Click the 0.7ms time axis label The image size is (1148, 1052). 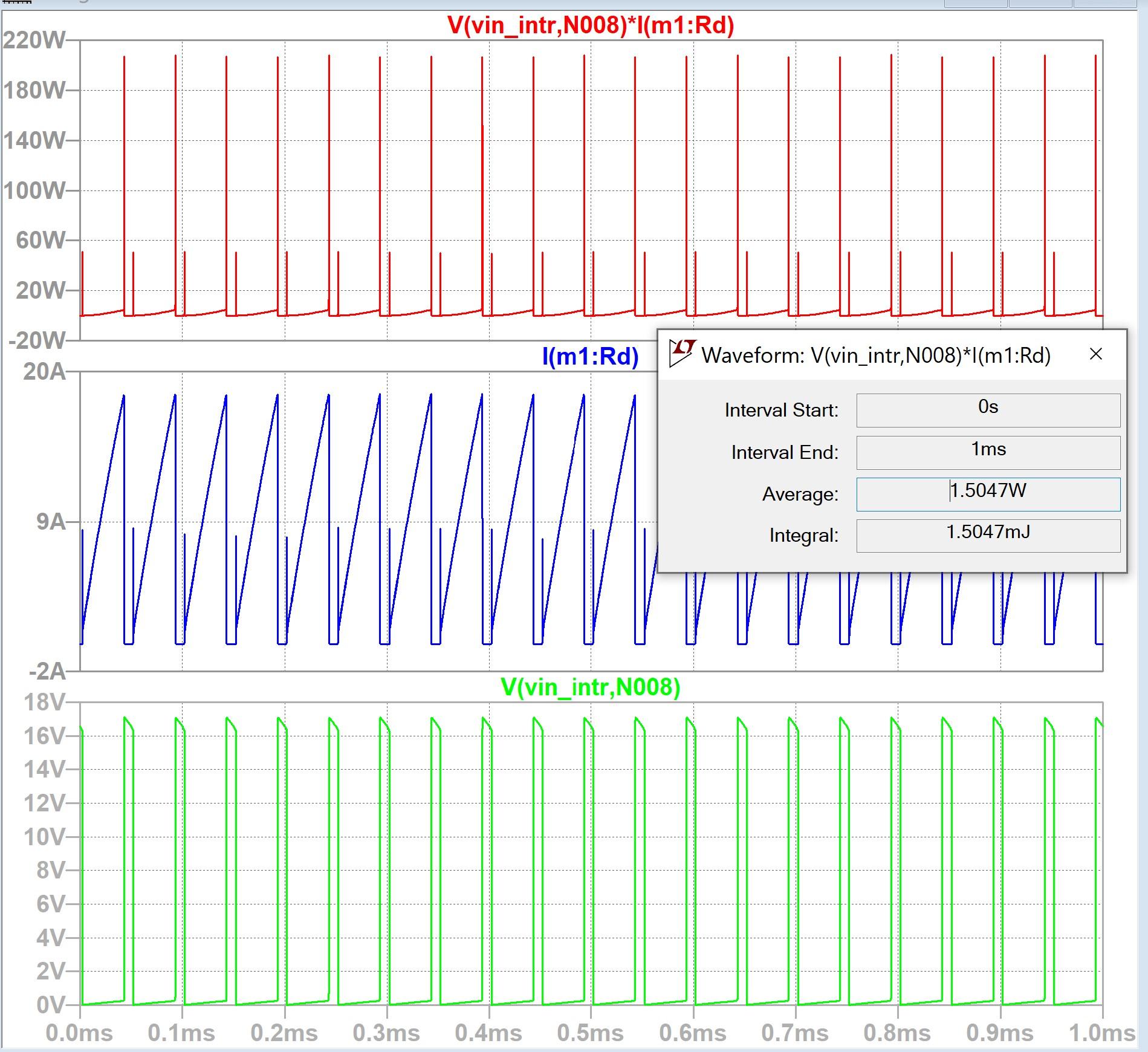coord(795,1033)
